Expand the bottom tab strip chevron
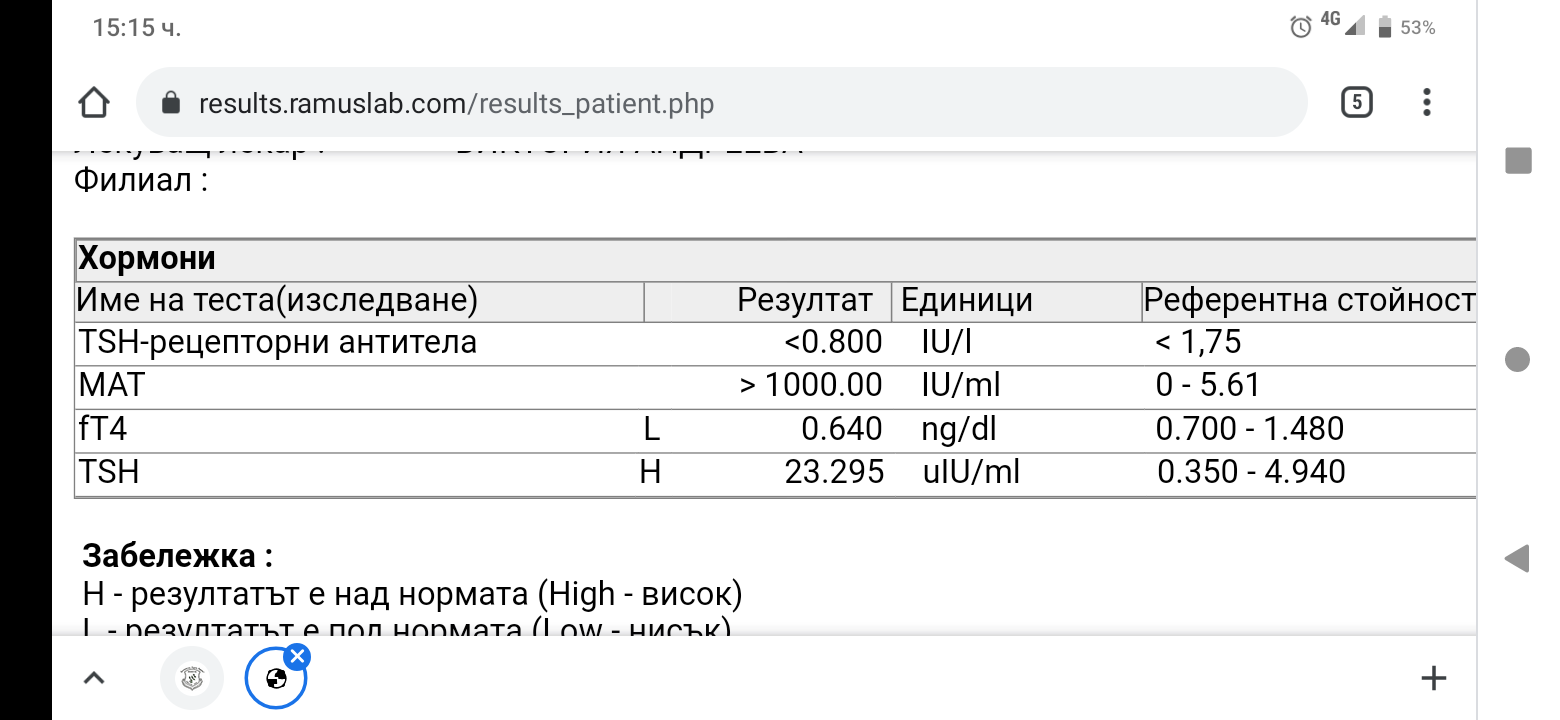The width and height of the screenshot is (1560, 720). click(93, 679)
